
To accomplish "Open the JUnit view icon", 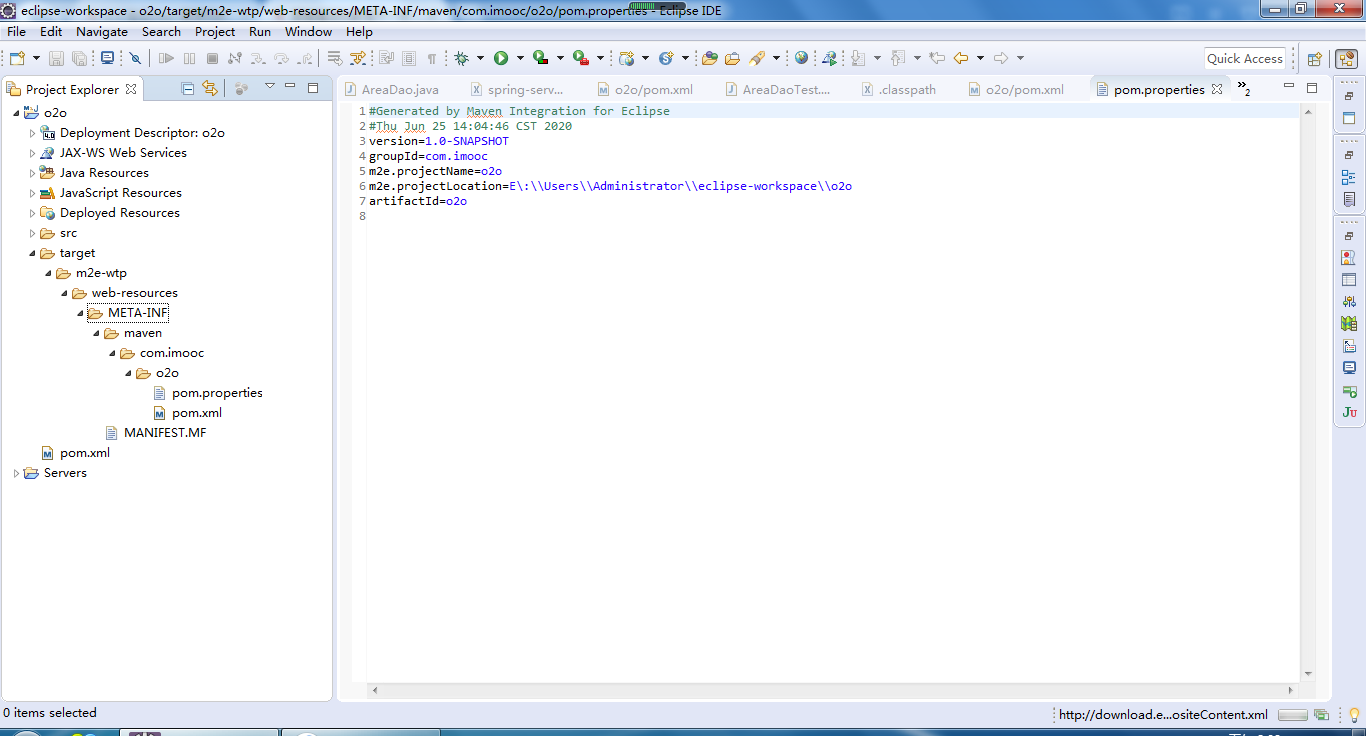I will (1349, 412).
